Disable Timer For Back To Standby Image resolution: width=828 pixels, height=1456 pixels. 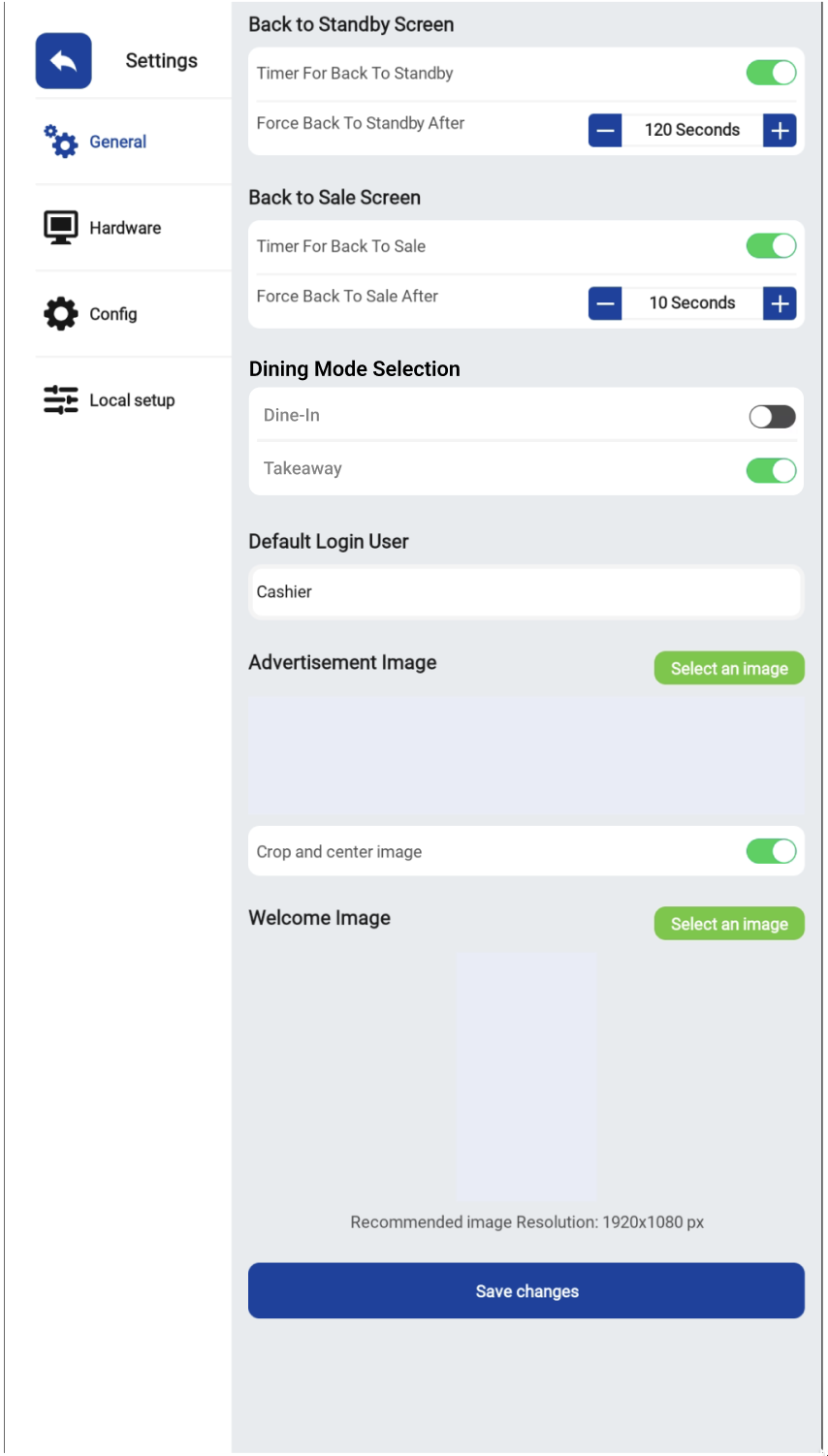point(772,73)
